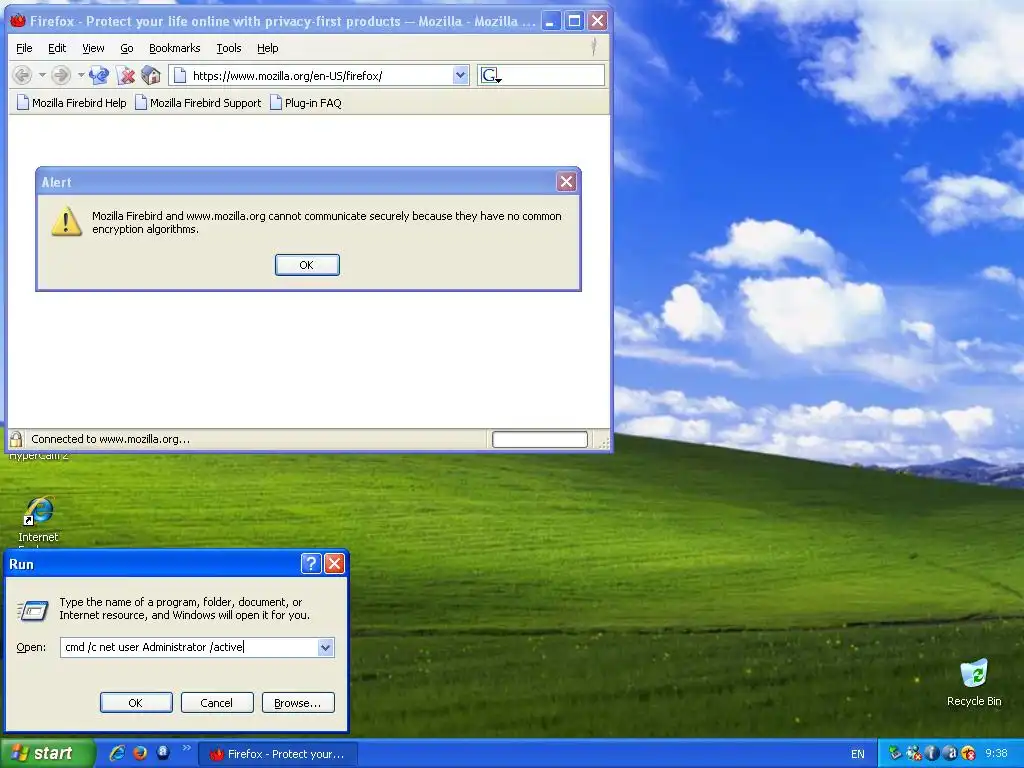Click the Reload page icon
1024x768 pixels.
(x=99, y=76)
